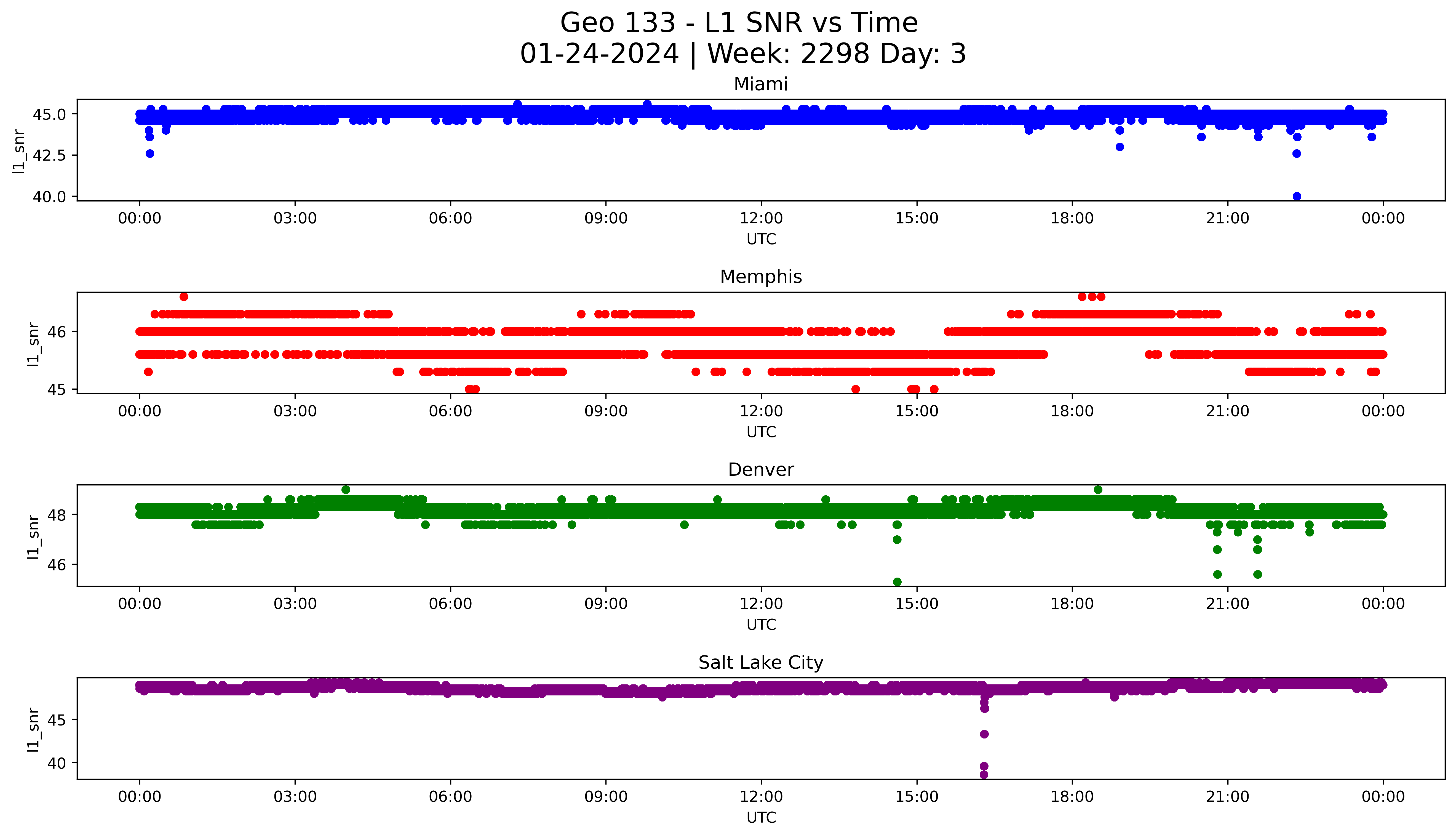The height and width of the screenshot is (837, 1456).
Task: Click the 40.0 y-tick on Miami plot
Action: pyautogui.click(x=49, y=196)
